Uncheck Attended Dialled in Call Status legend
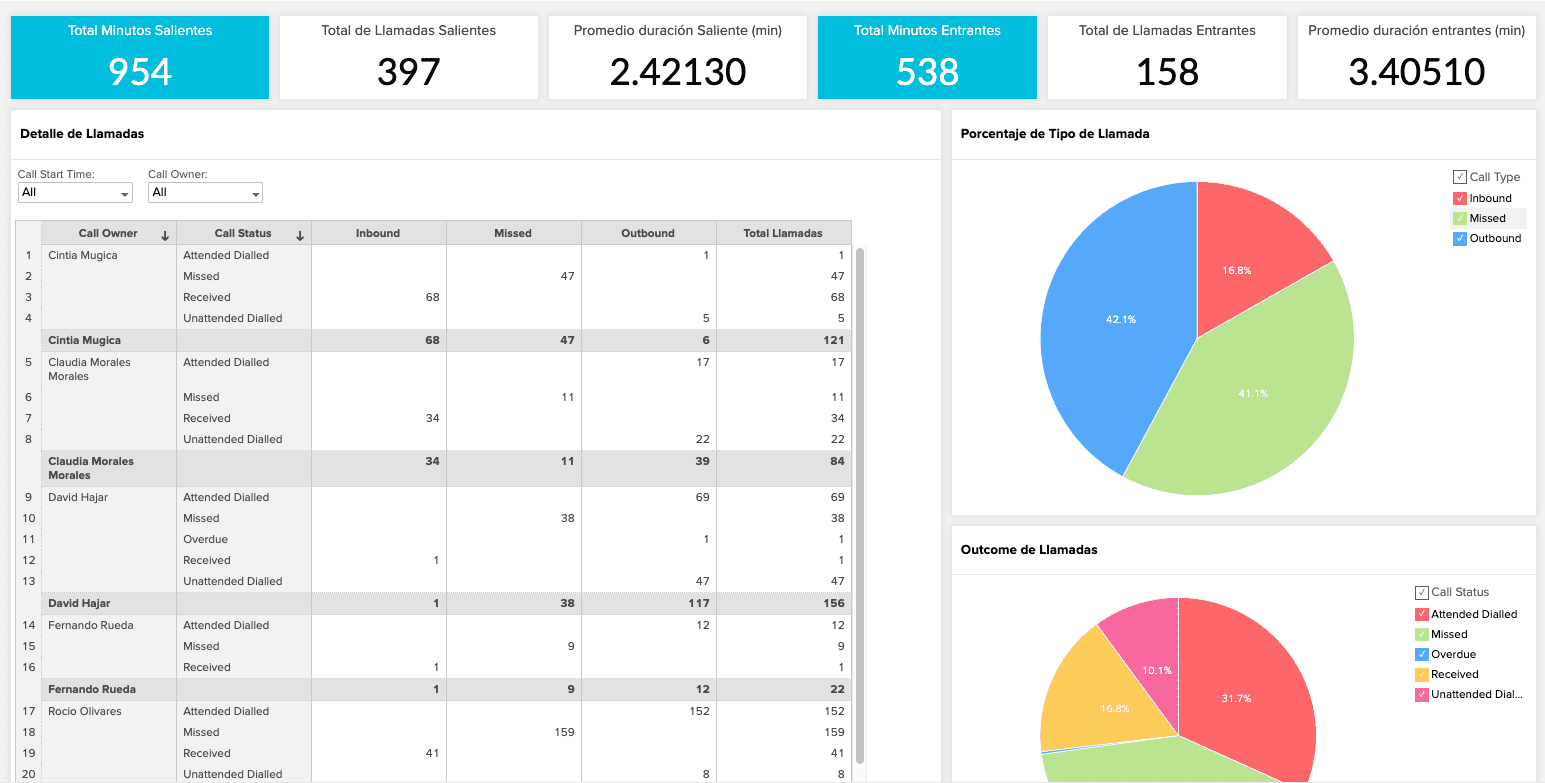 (1421, 614)
